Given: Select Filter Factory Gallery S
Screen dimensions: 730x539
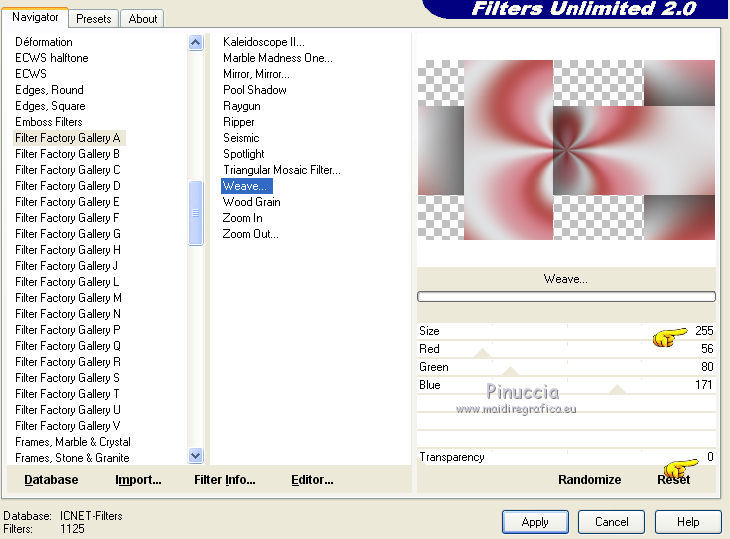Looking at the screenshot, I should click(x=68, y=377).
